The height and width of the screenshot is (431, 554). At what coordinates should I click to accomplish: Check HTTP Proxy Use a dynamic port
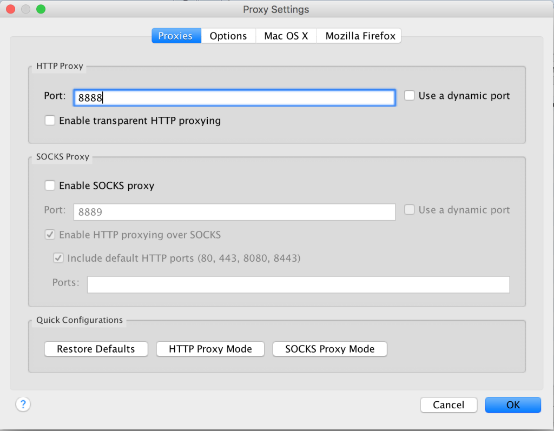(x=409, y=95)
